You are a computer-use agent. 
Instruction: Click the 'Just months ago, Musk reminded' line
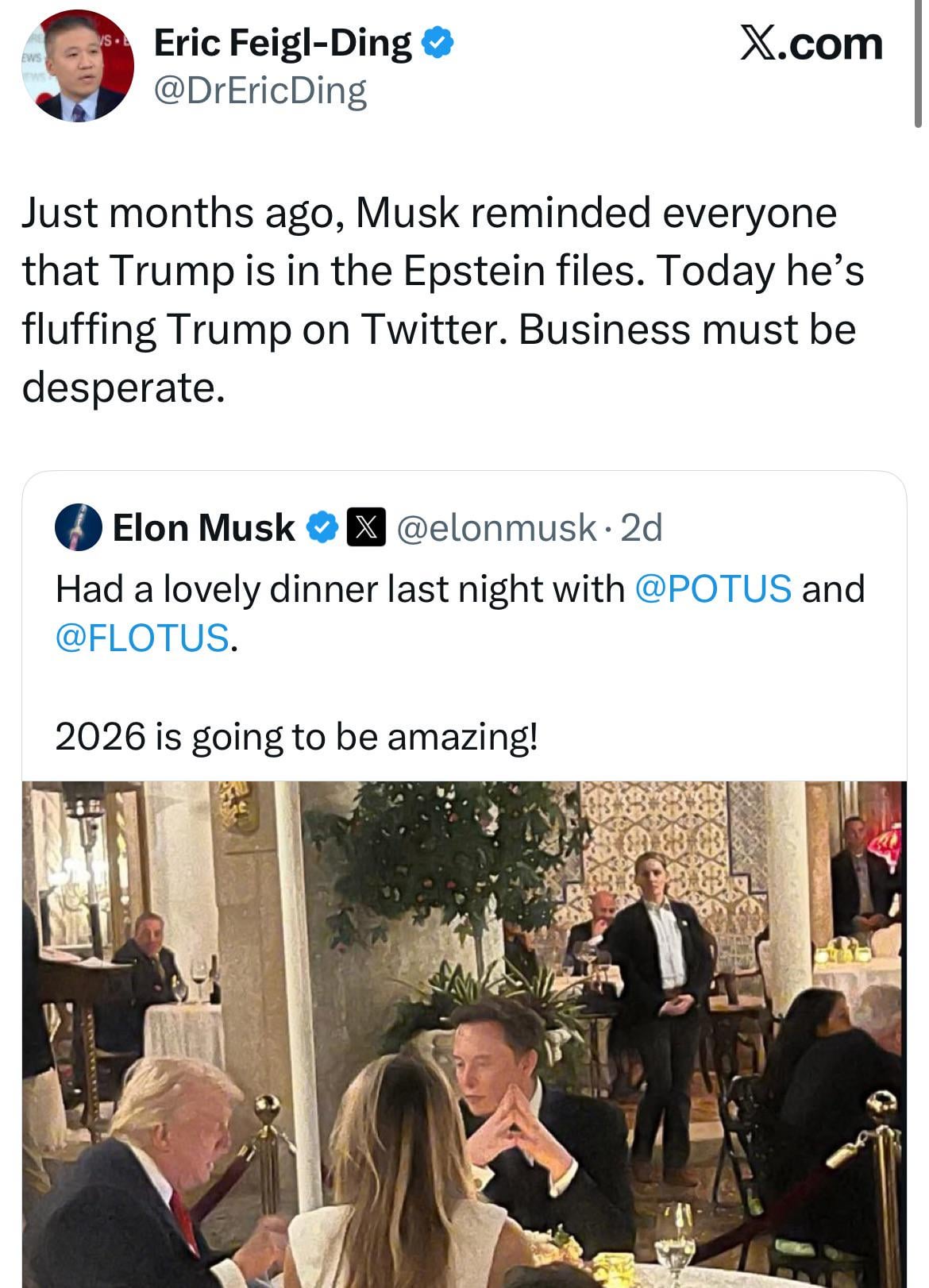(x=429, y=213)
